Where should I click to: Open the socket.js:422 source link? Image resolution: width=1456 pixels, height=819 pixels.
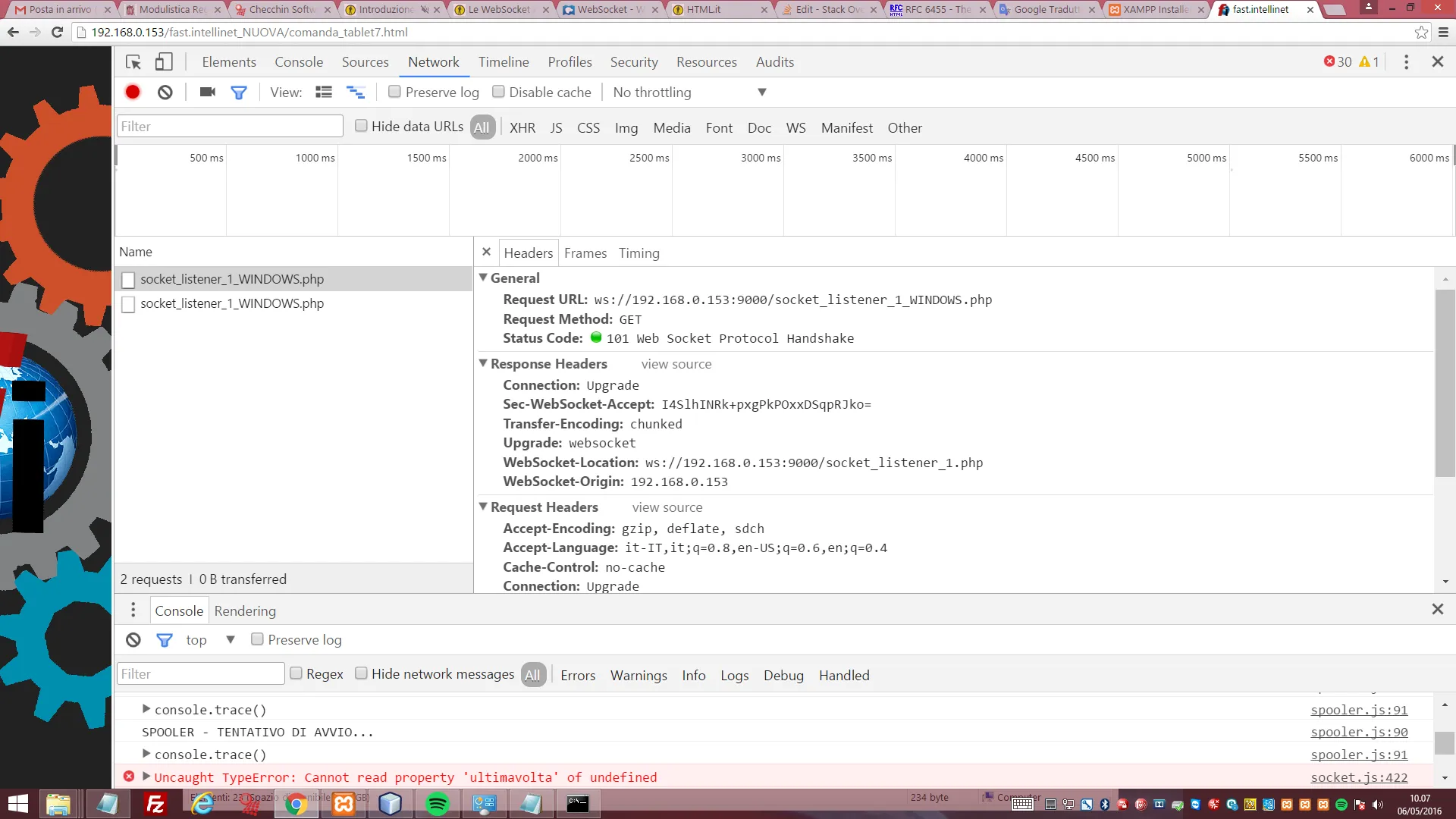pos(1359,777)
